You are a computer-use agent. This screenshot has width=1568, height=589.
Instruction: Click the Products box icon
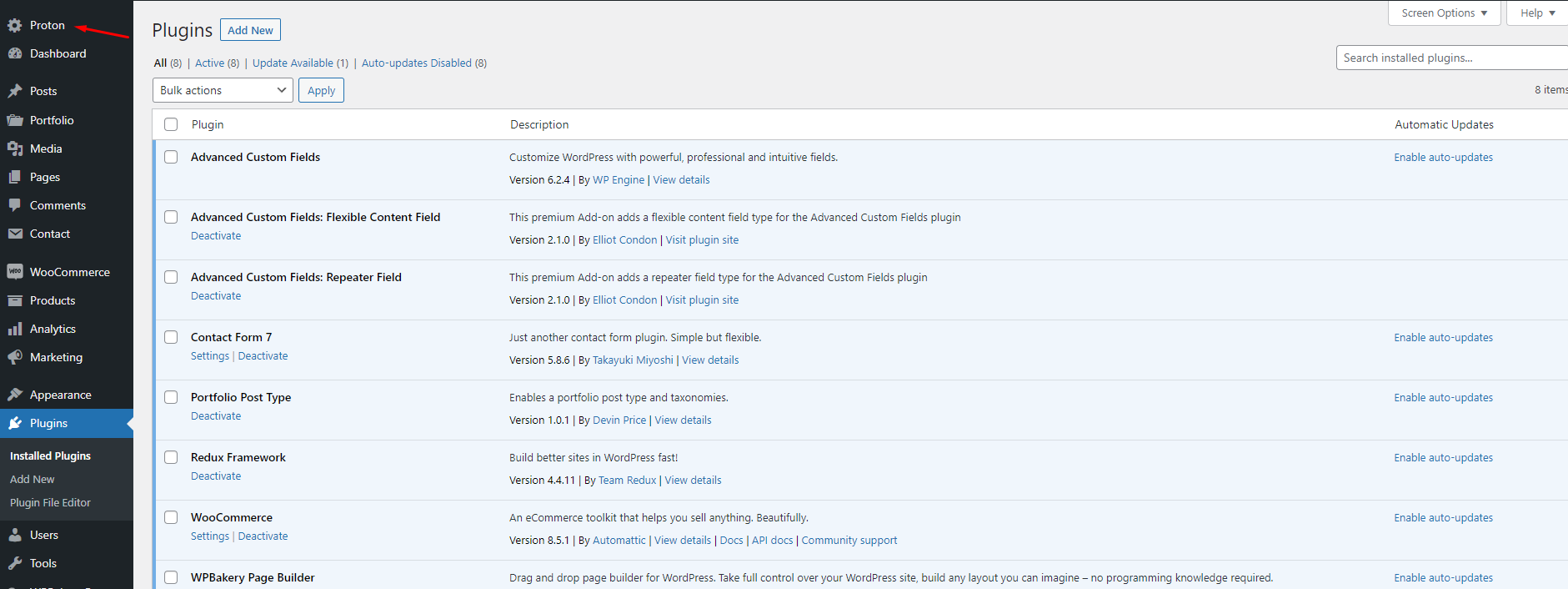tap(15, 300)
